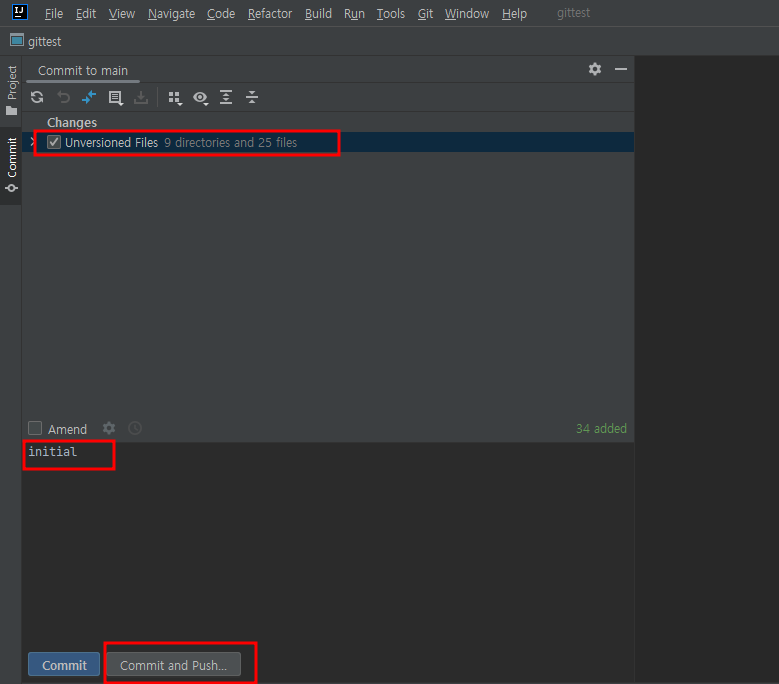
Task: Hide the Commit tool window
Action: pos(621,69)
